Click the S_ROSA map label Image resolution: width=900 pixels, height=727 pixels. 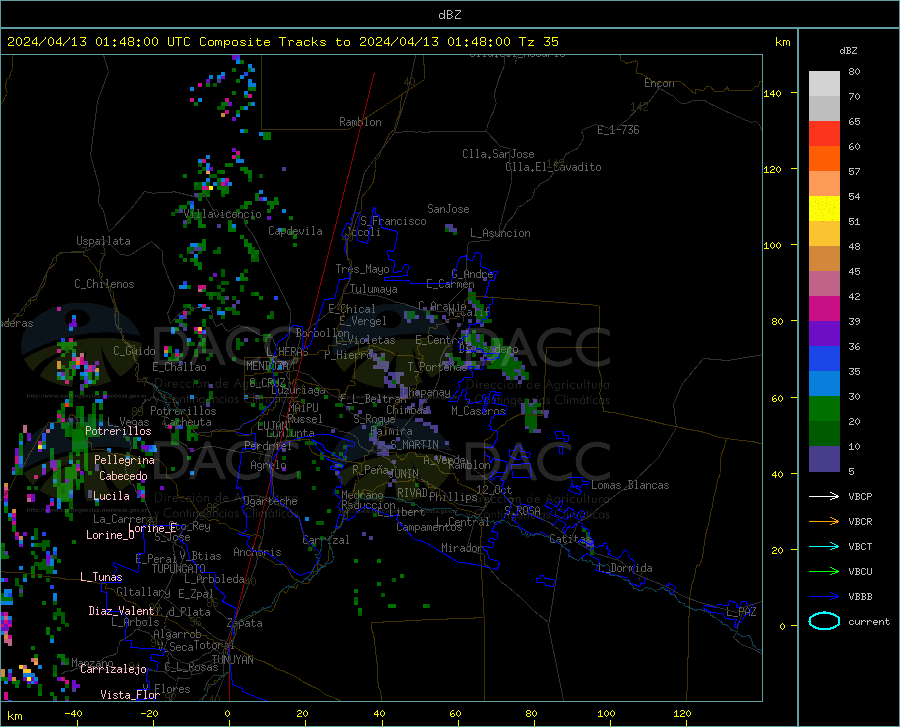pyautogui.click(x=522, y=510)
